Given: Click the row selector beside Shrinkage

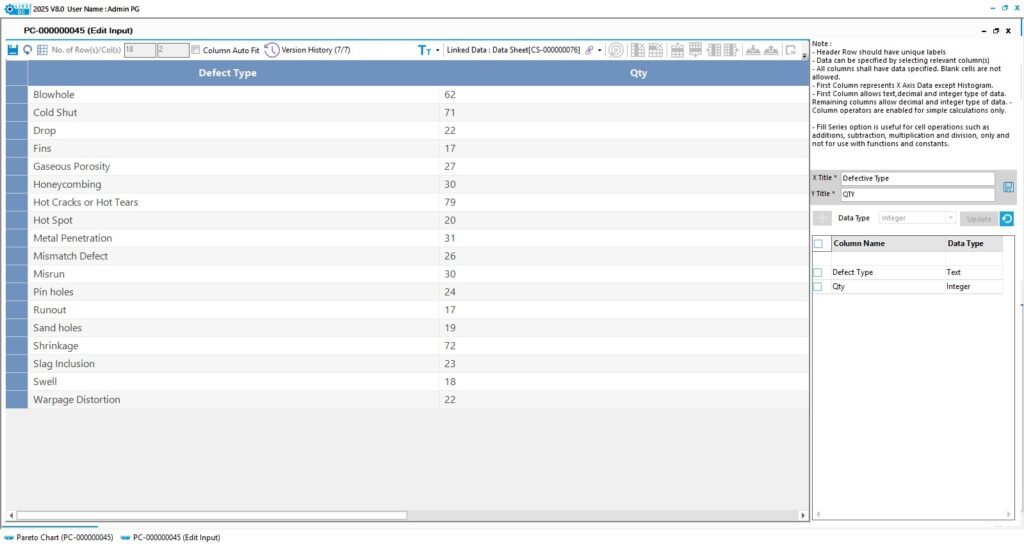Looking at the screenshot, I should [17, 346].
